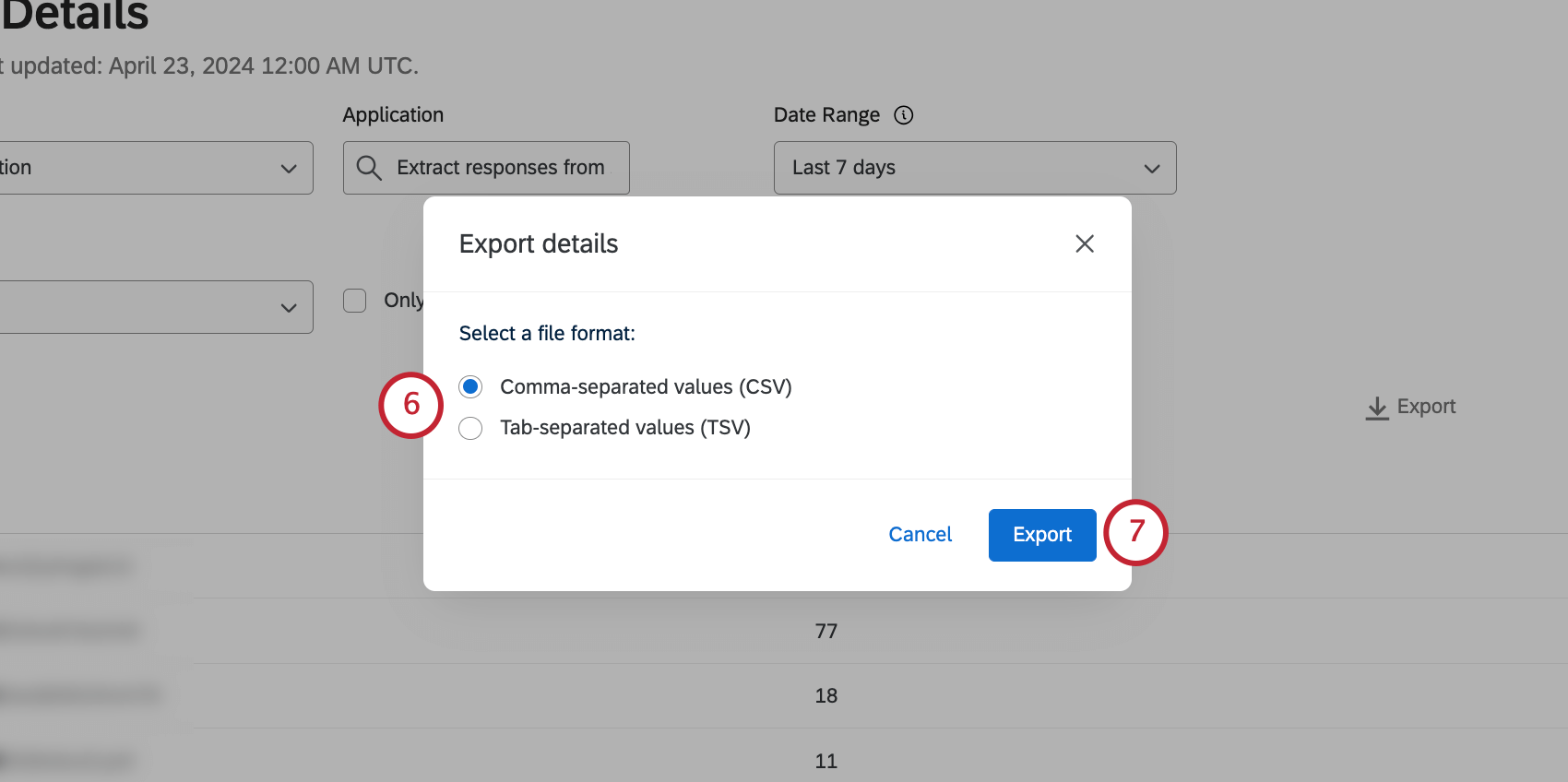Click the Export download icon on the page
Image resolution: width=1568 pixels, height=782 pixels.
click(x=1377, y=408)
